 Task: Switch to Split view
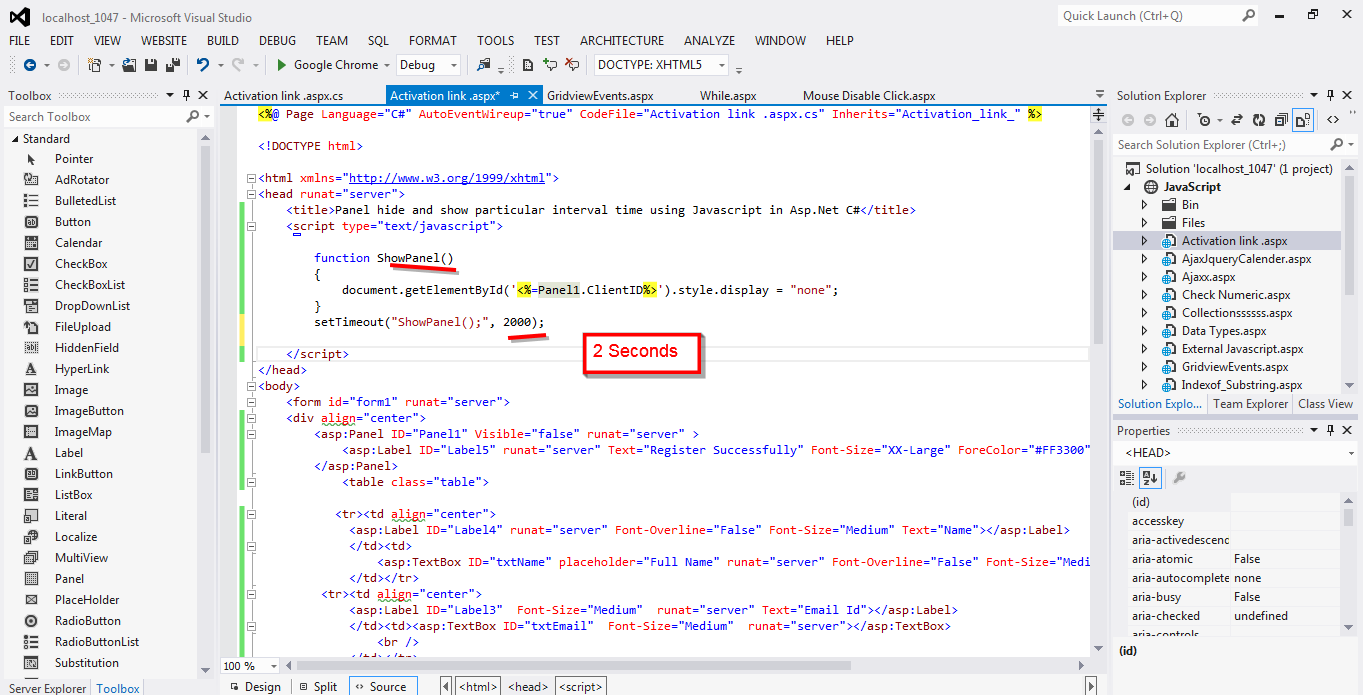(x=318, y=686)
